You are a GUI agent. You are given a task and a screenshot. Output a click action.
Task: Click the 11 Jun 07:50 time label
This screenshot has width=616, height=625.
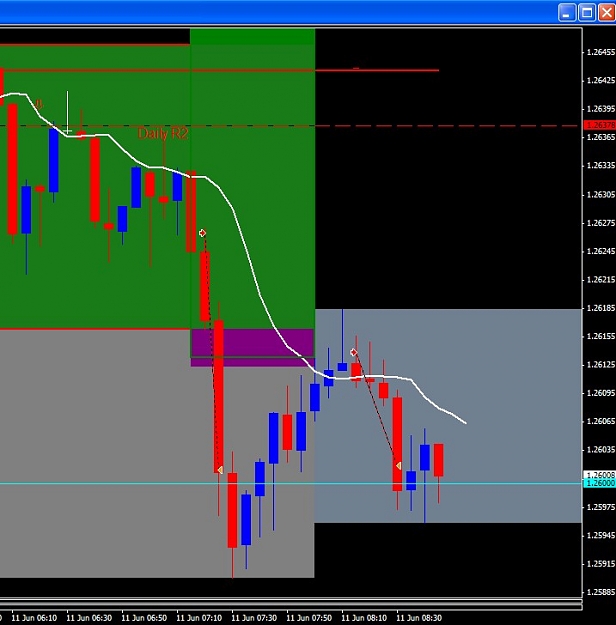pyautogui.click(x=309, y=618)
